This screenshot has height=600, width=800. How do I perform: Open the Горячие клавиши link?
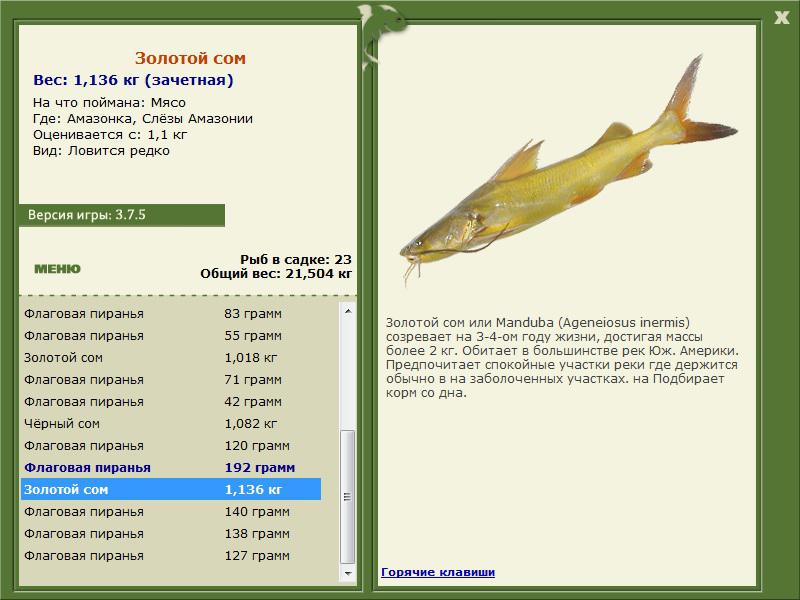click(438, 572)
